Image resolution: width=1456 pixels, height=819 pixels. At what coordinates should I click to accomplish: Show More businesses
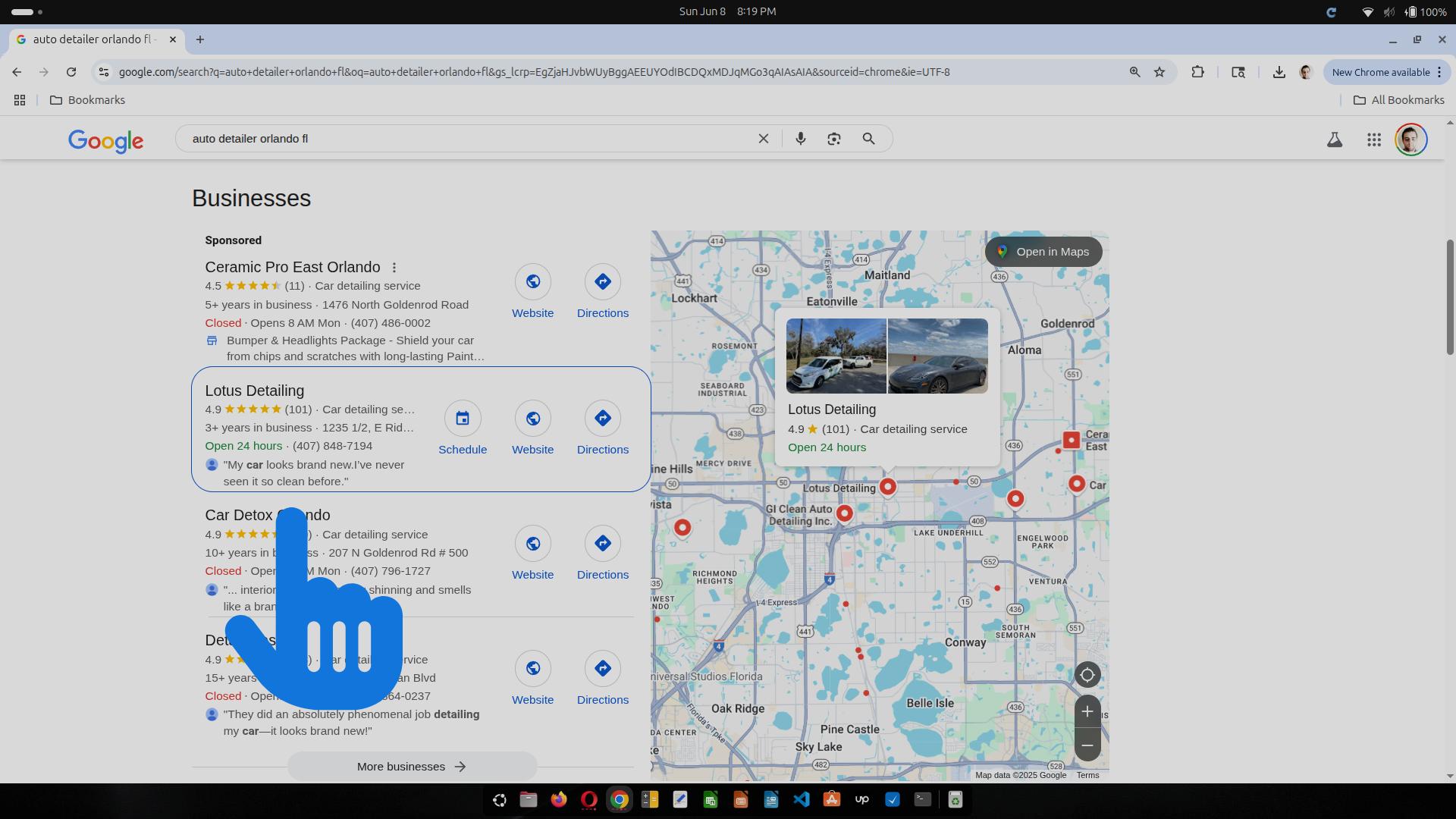coord(412,767)
